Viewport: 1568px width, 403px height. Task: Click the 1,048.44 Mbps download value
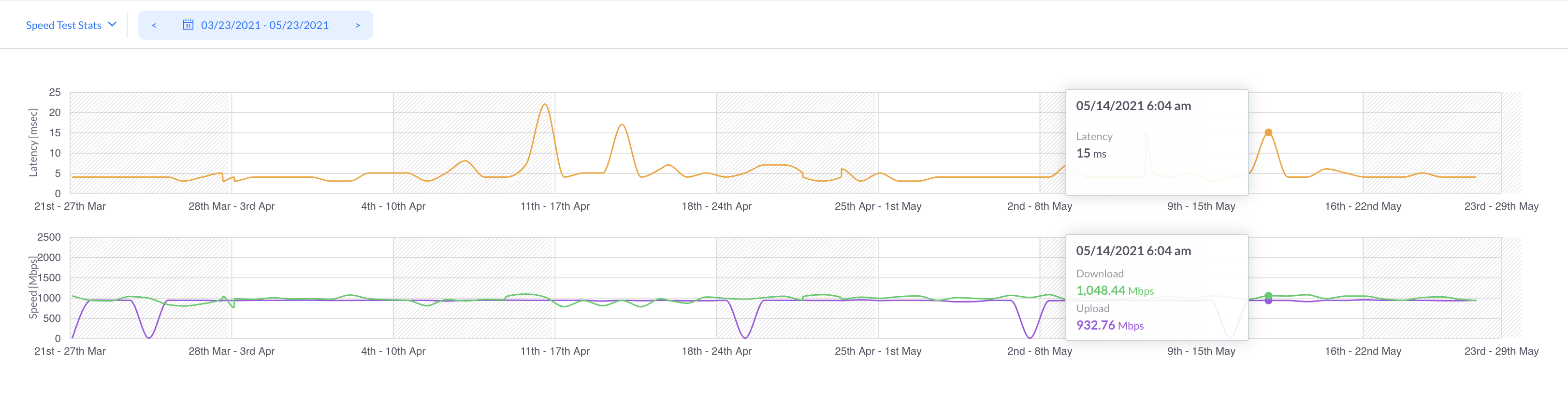(1115, 290)
